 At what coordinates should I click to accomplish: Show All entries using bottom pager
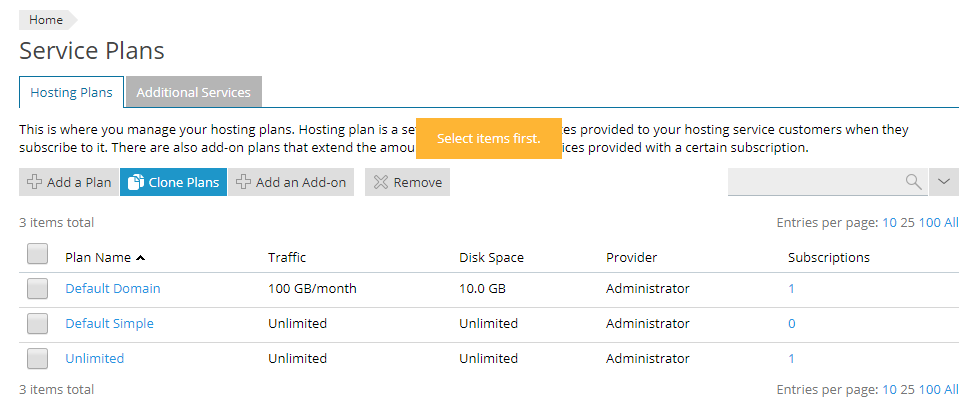(x=951, y=390)
